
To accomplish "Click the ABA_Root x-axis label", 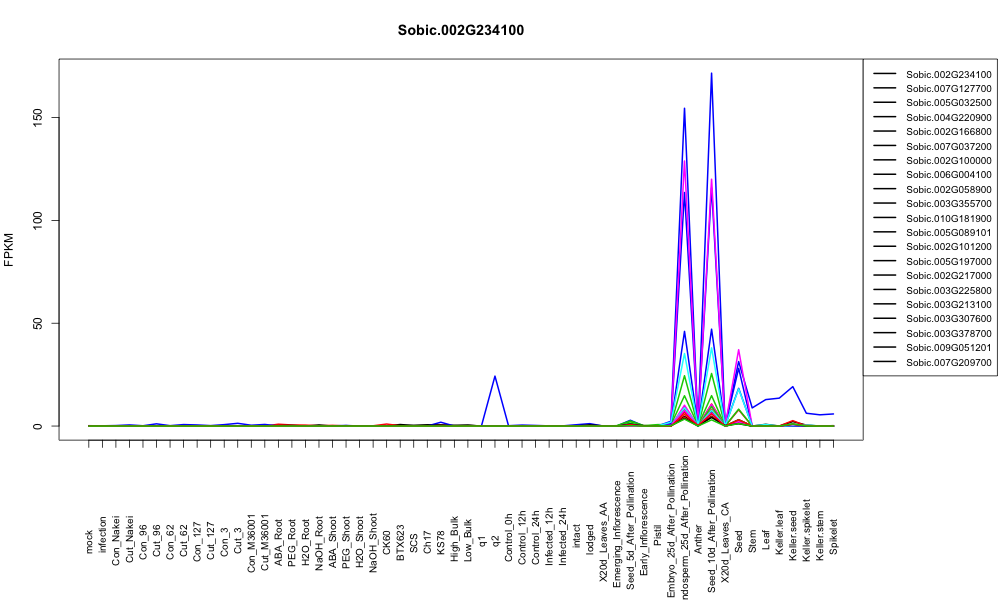I will (x=279, y=534).
